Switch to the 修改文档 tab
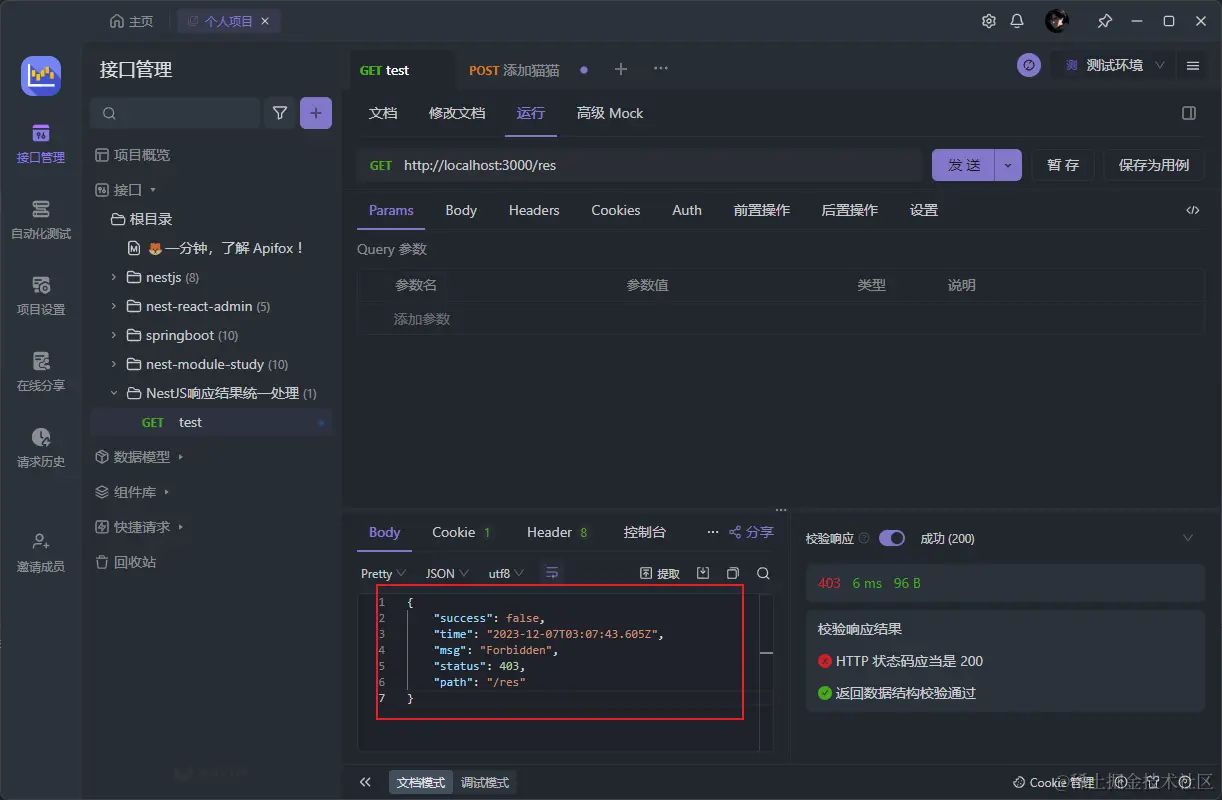Screen dimensions: 1222x800 457,113
